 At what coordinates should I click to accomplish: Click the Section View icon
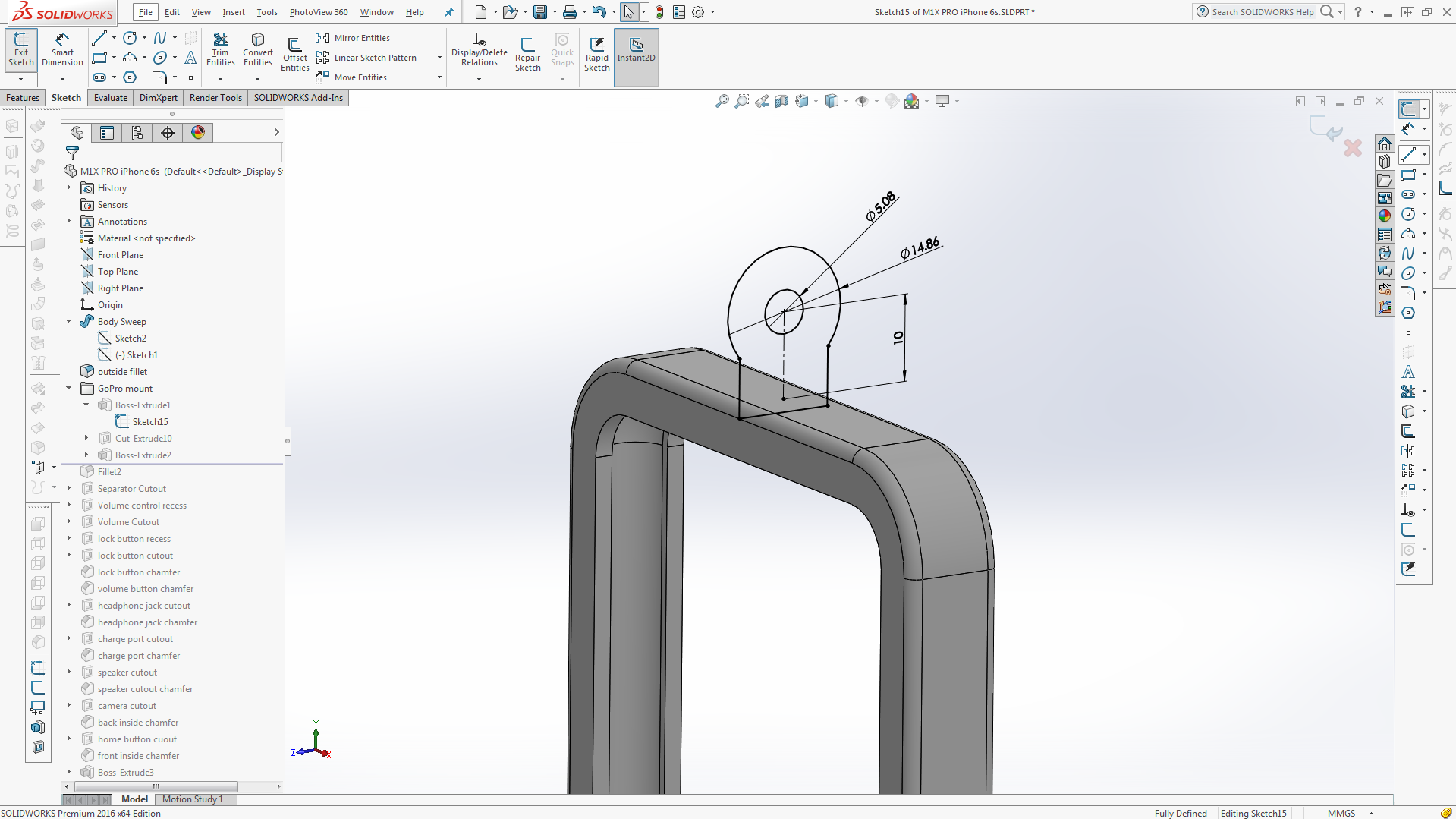(781, 101)
